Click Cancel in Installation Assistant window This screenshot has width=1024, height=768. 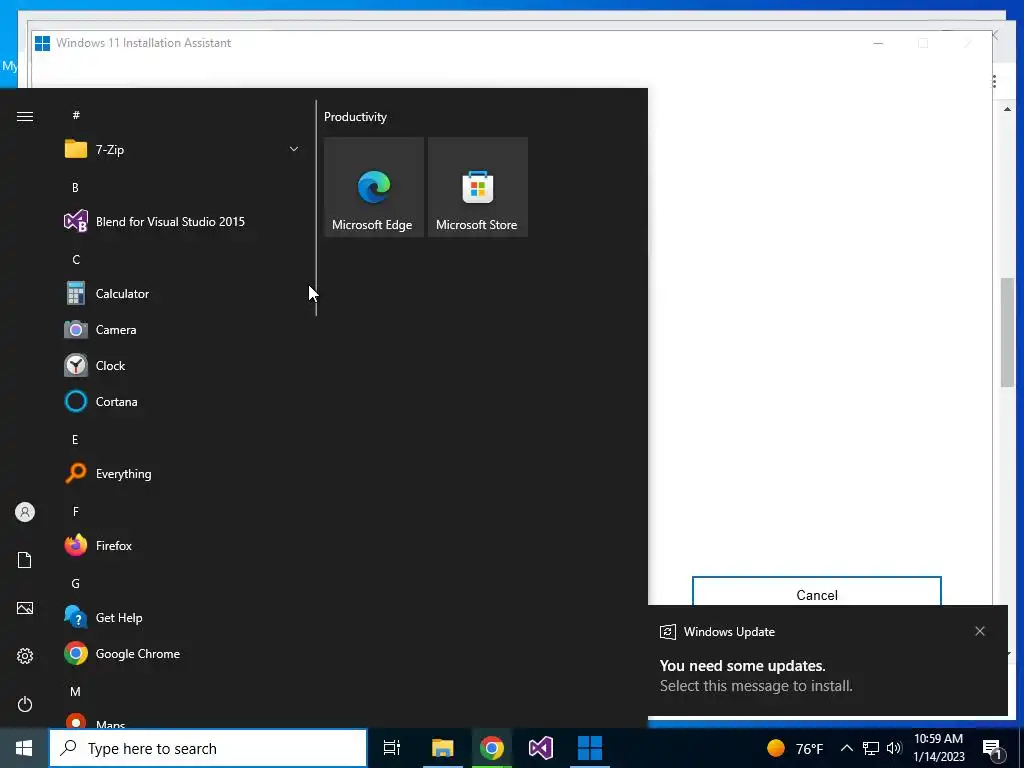[816, 591]
